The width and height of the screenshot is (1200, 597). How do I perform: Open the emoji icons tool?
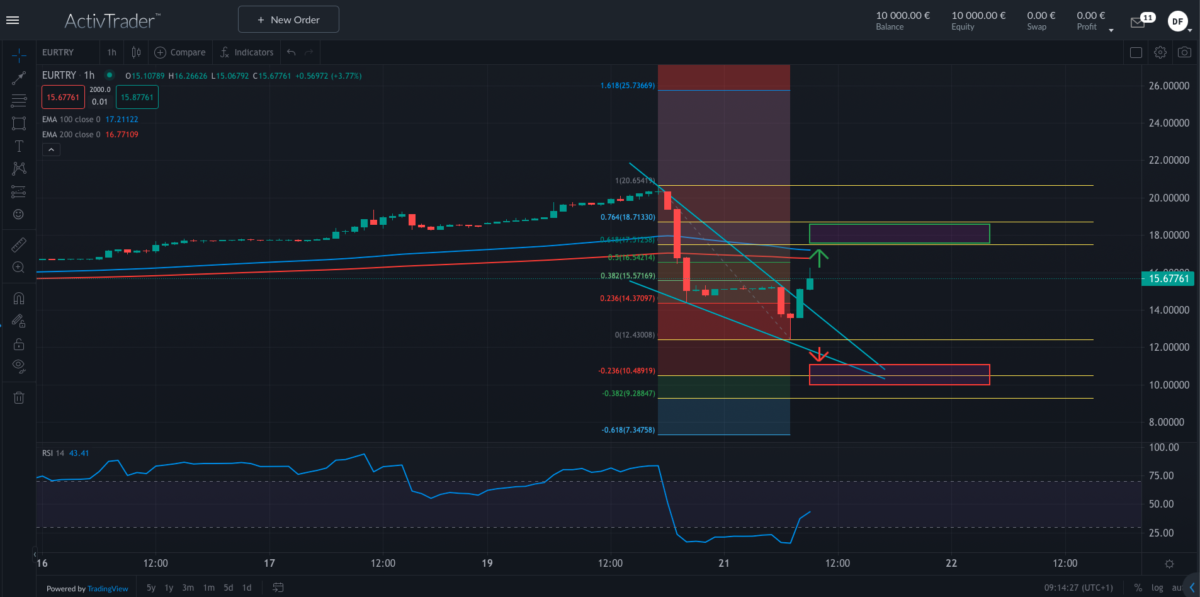point(18,215)
